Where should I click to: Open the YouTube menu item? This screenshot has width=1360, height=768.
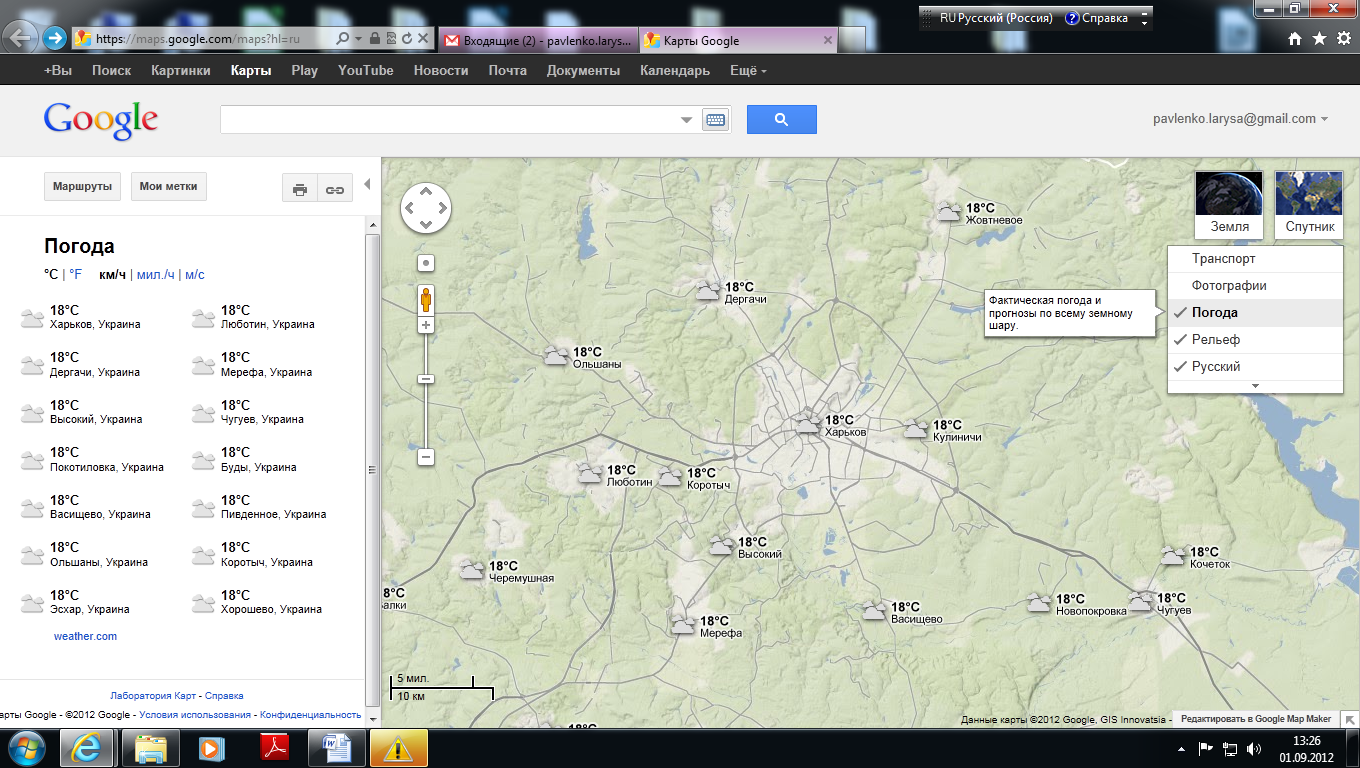tap(366, 71)
